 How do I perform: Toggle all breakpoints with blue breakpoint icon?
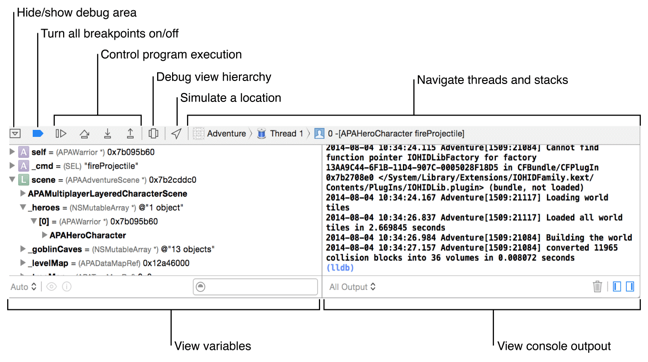point(38,133)
